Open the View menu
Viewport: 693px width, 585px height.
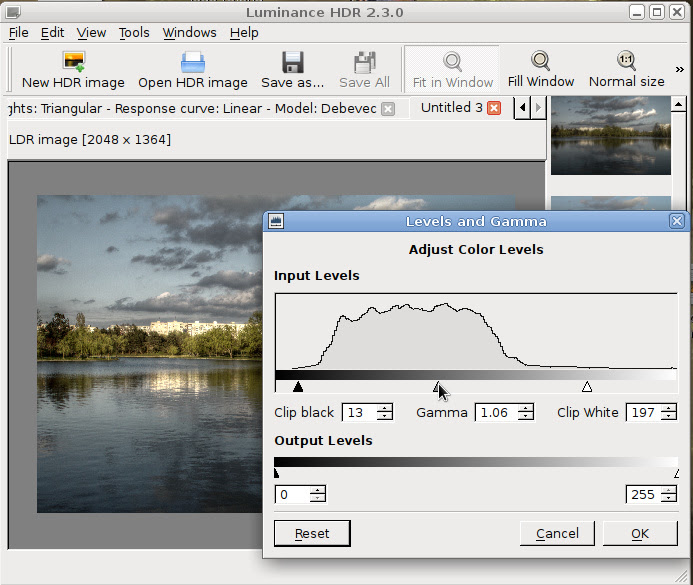91,33
